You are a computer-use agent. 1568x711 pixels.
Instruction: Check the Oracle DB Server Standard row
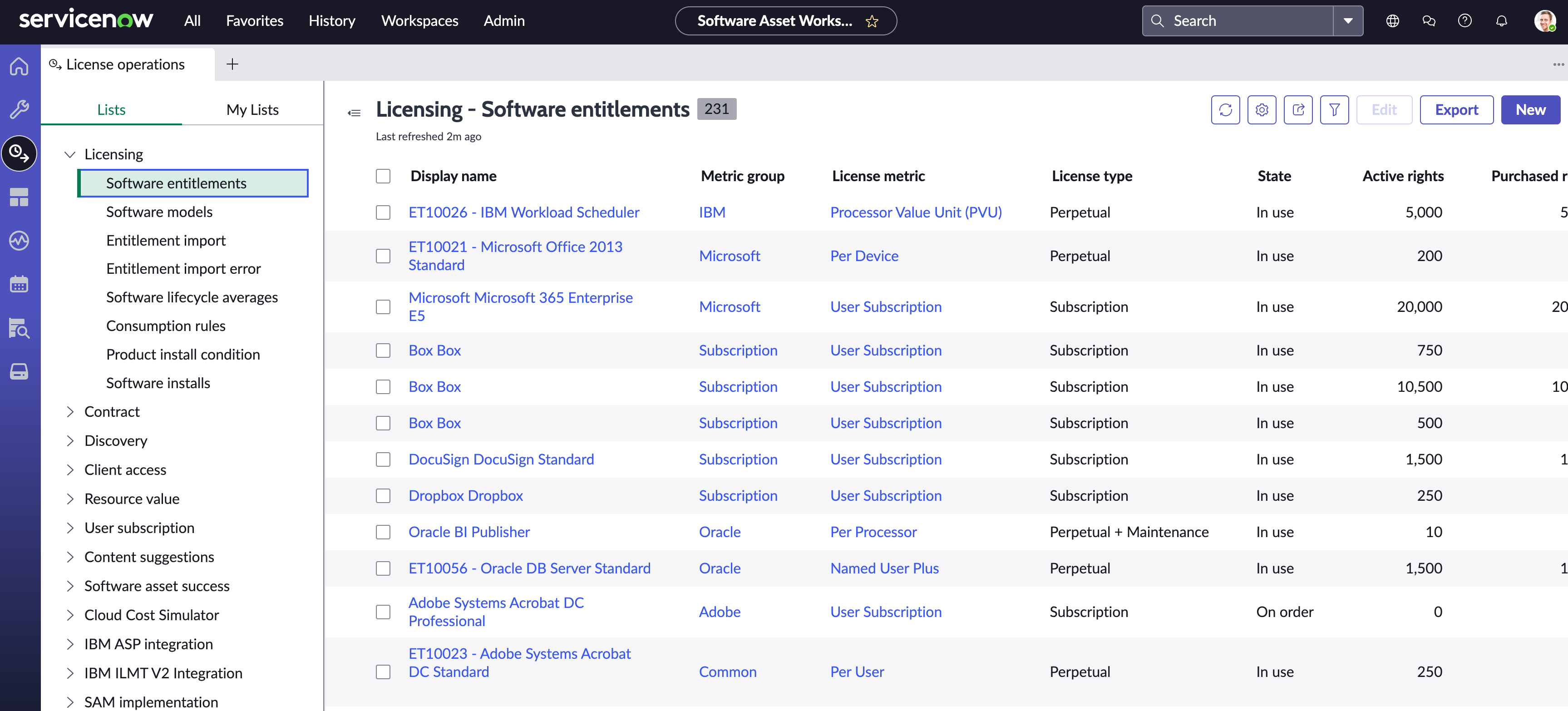[383, 568]
